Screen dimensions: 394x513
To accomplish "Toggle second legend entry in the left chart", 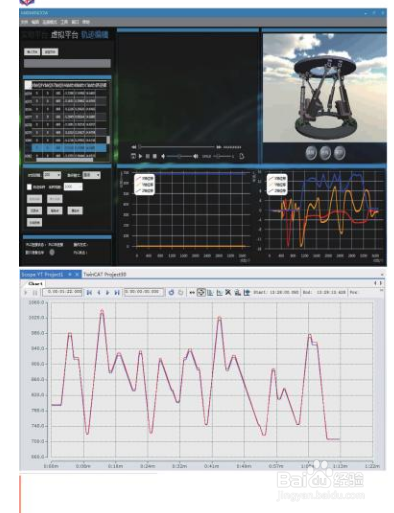I will pos(145,185).
